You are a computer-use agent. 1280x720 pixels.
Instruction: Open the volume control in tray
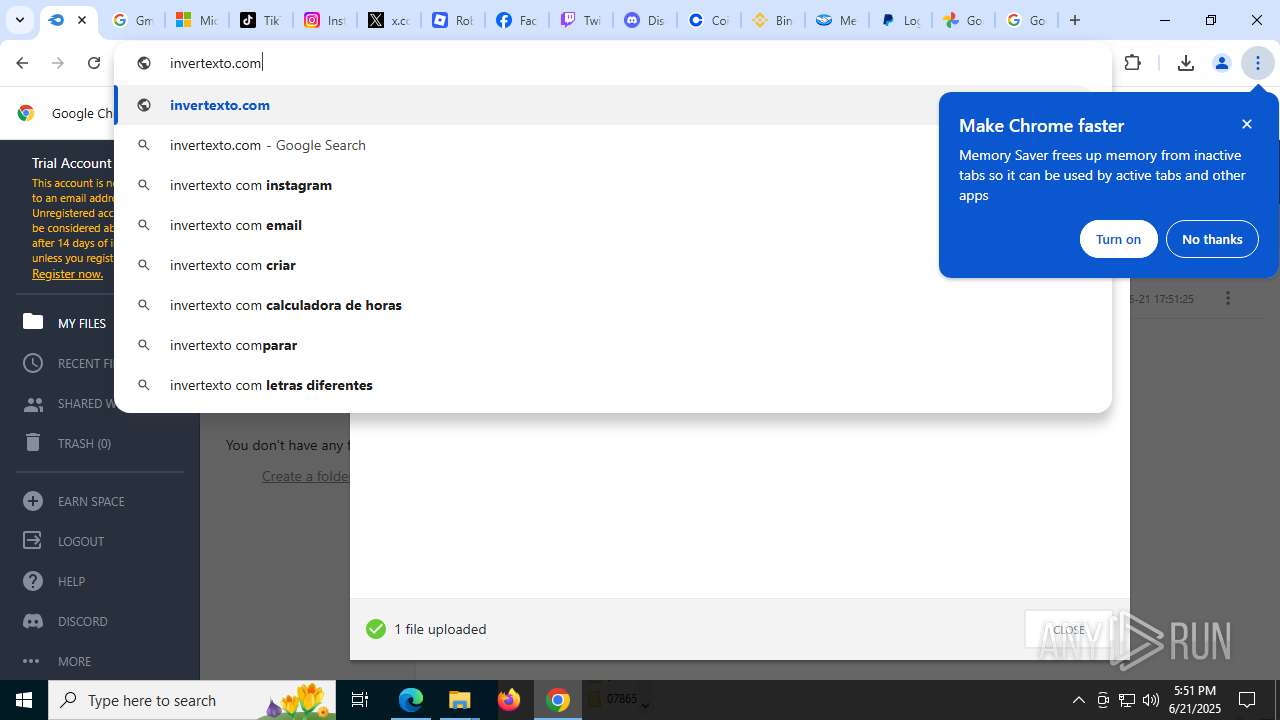[1151, 700]
